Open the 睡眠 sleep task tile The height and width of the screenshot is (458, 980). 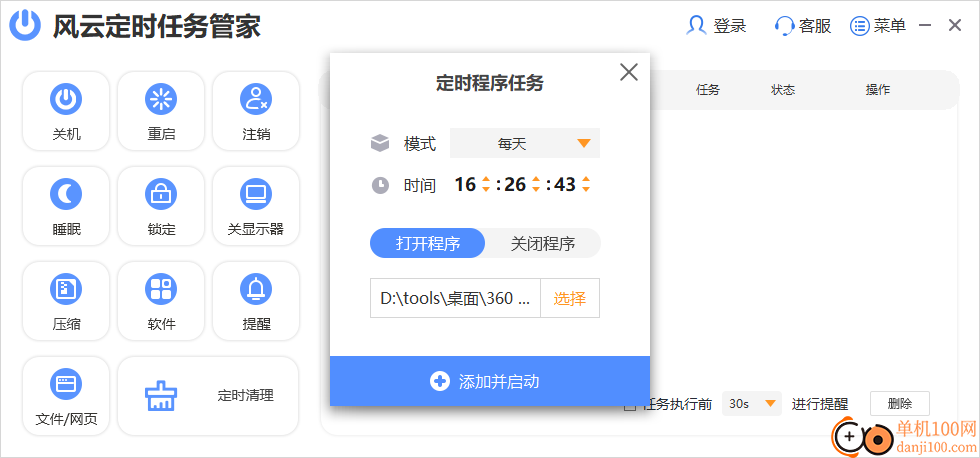66,206
